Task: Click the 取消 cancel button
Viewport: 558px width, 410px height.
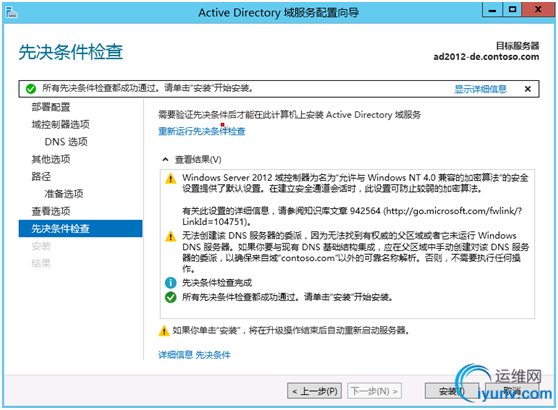Action: pos(512,391)
